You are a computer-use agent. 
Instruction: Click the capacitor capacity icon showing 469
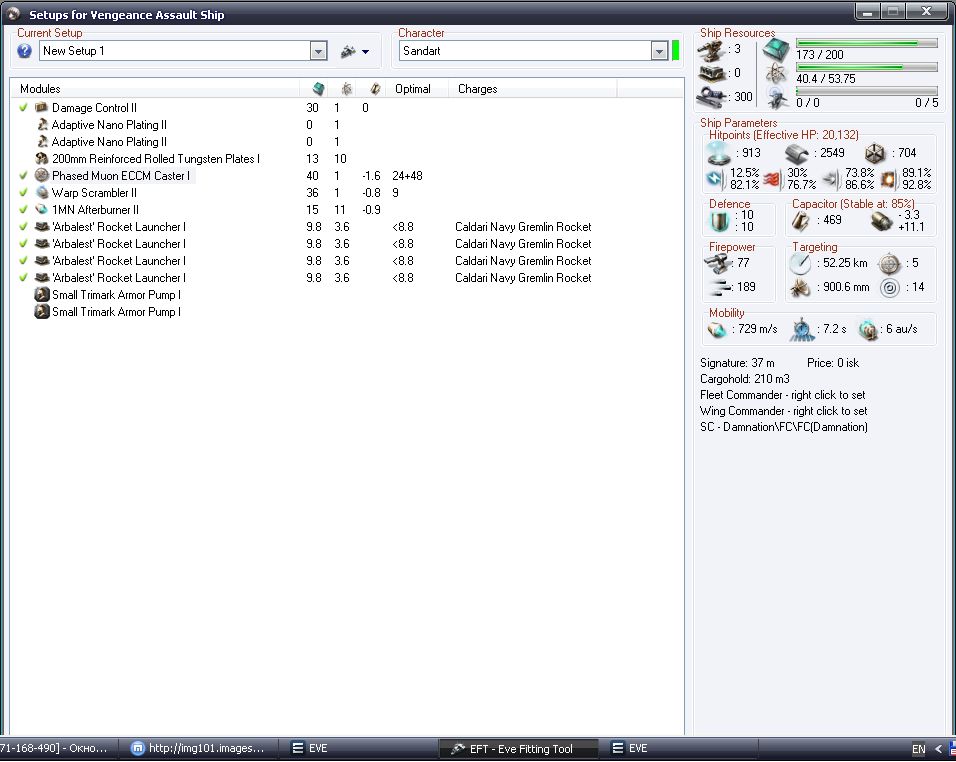[800, 221]
